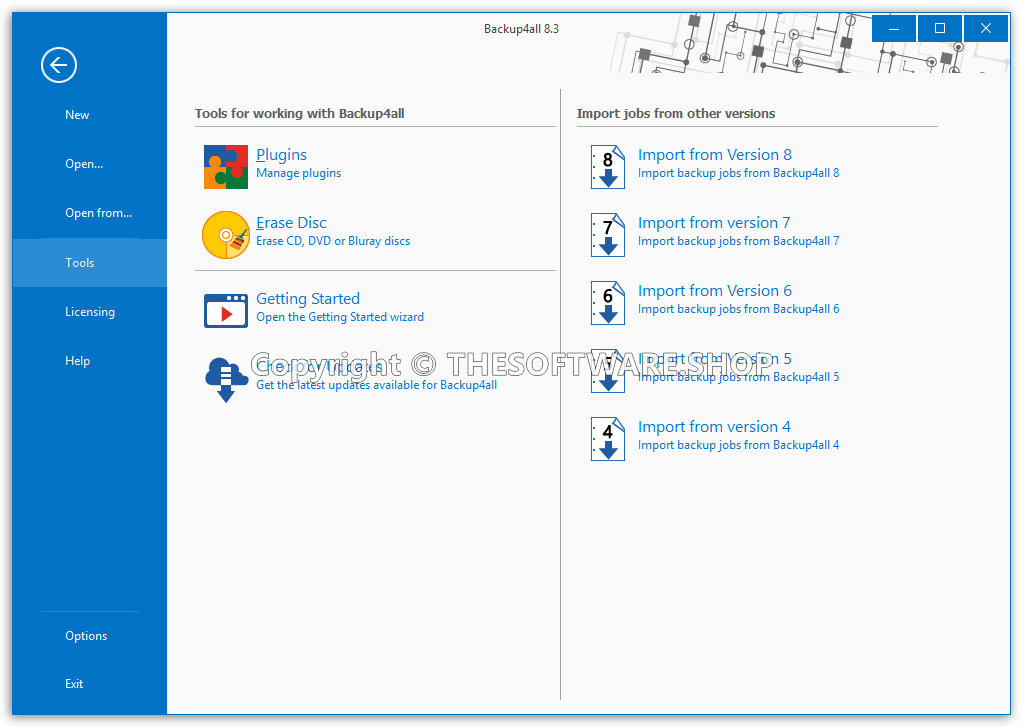Viewport: 1023px width, 727px height.
Task: Click the cloud download updates icon
Action: coord(226,379)
